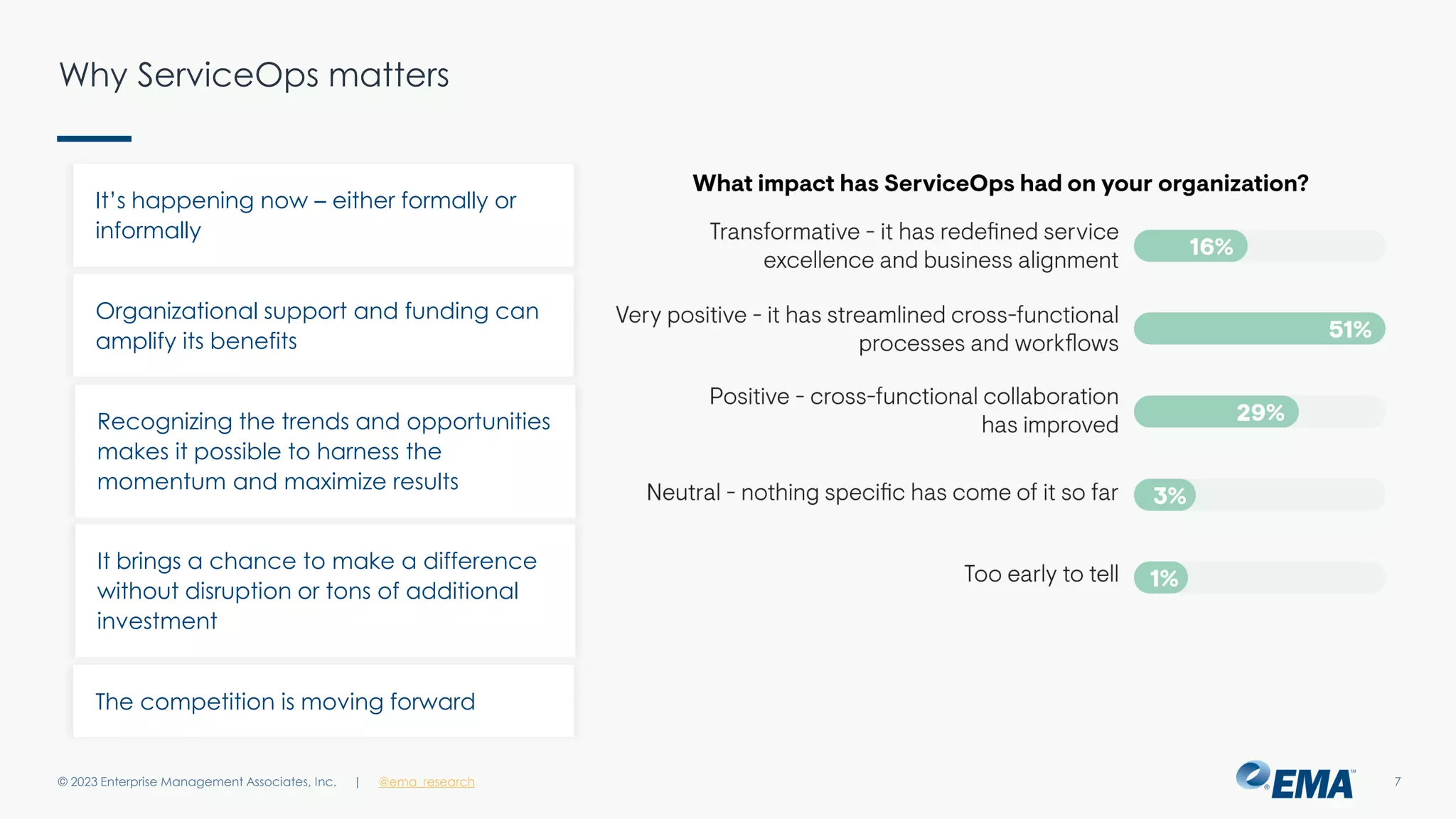Image resolution: width=1456 pixels, height=819 pixels.
Task: Click the "It brings a chance" text box
Action: (325, 591)
